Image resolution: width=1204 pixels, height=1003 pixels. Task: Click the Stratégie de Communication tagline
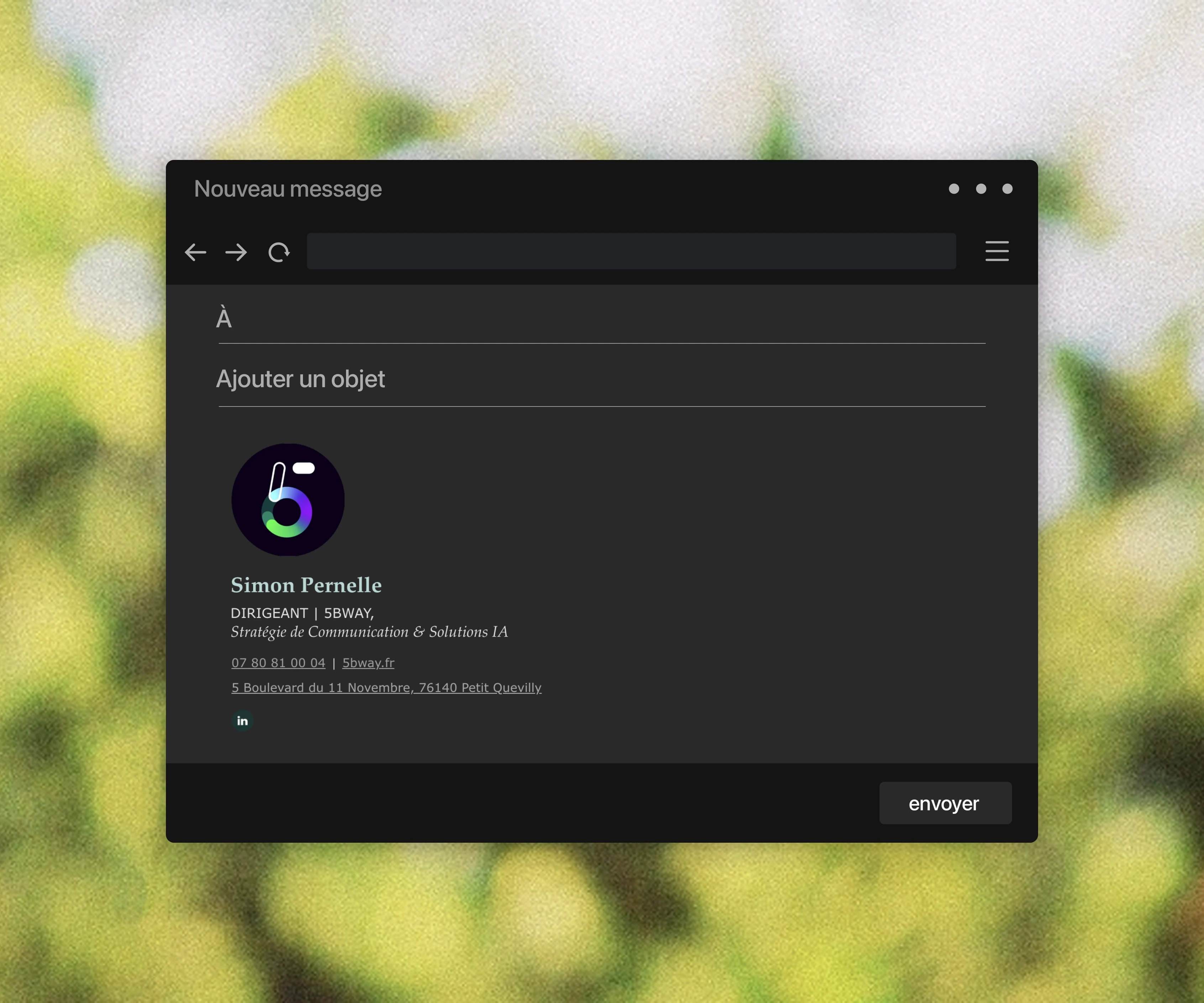click(x=369, y=632)
